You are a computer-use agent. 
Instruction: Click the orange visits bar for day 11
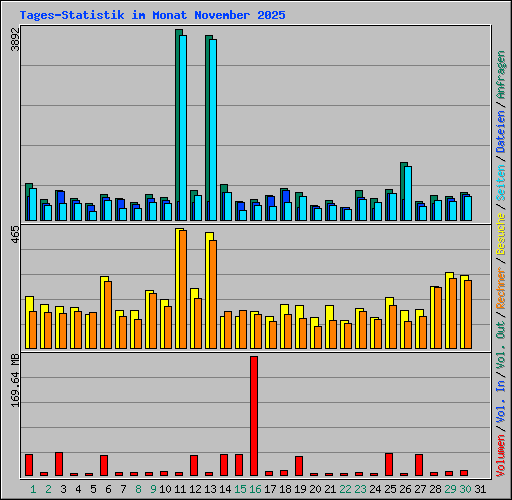click(183, 289)
